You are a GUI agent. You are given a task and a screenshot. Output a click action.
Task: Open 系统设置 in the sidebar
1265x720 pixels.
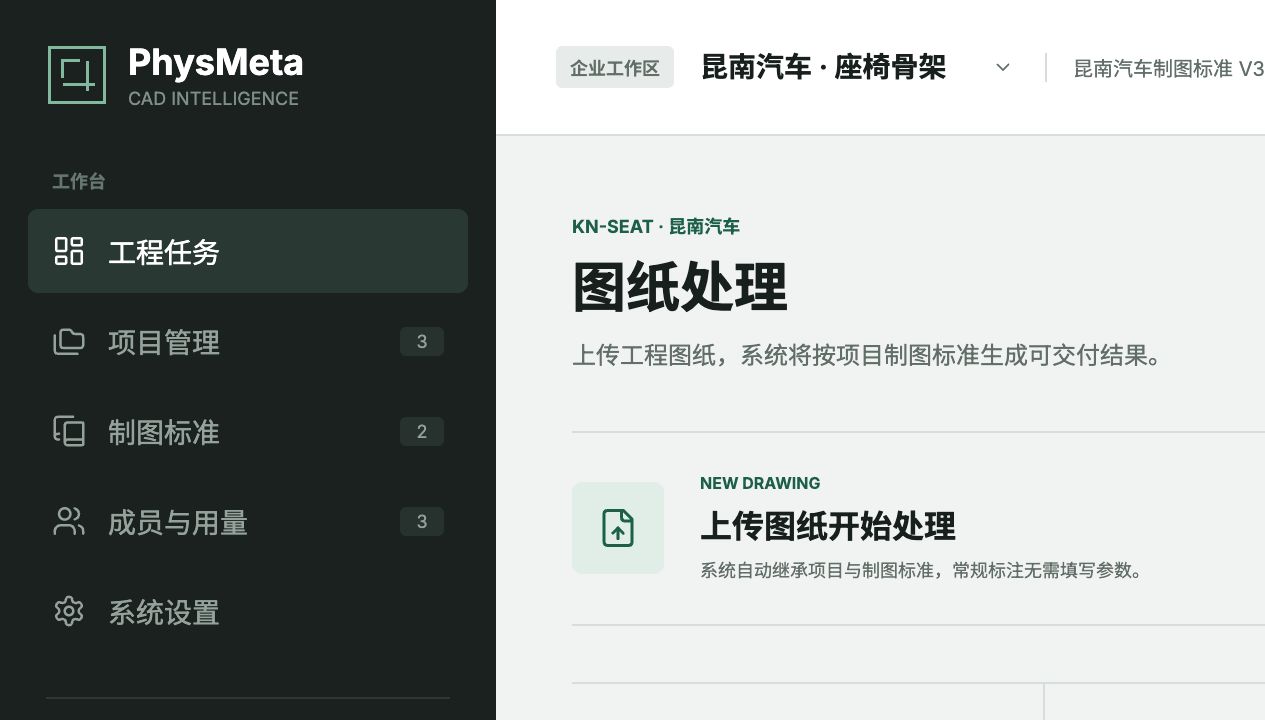[x=248, y=612]
